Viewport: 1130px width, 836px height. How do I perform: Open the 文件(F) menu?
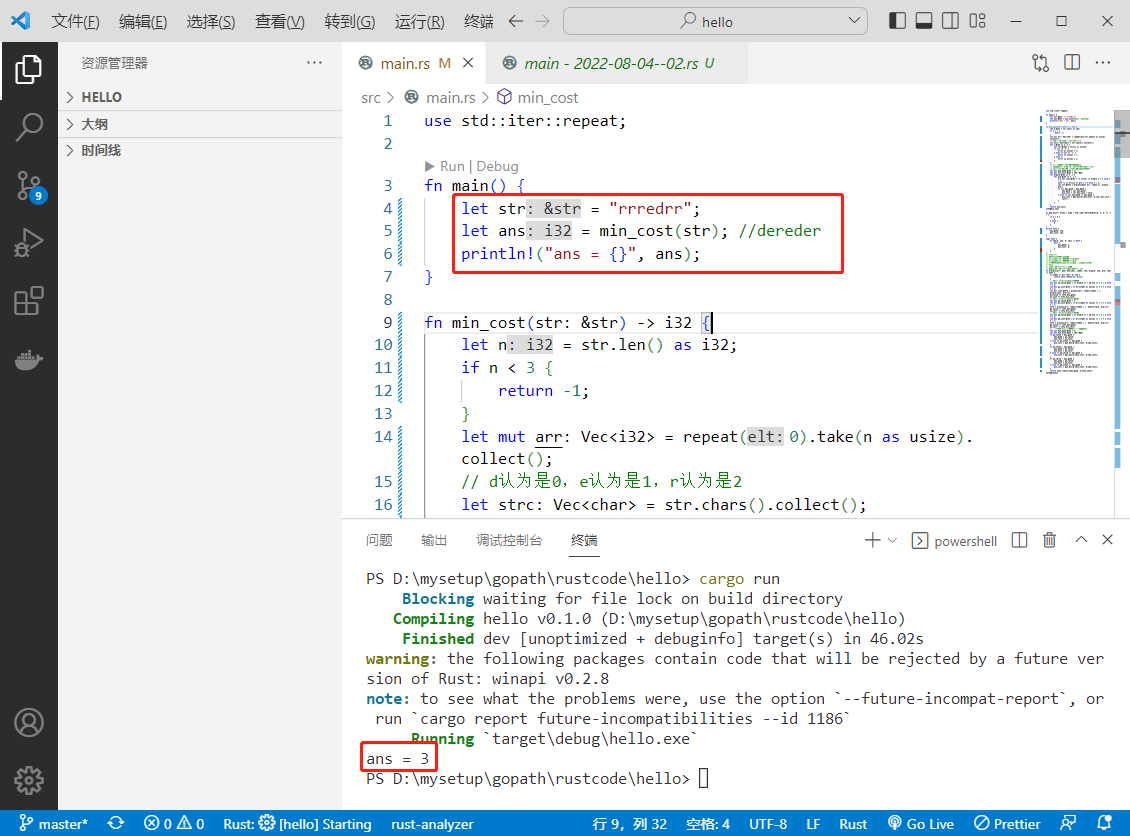75,22
